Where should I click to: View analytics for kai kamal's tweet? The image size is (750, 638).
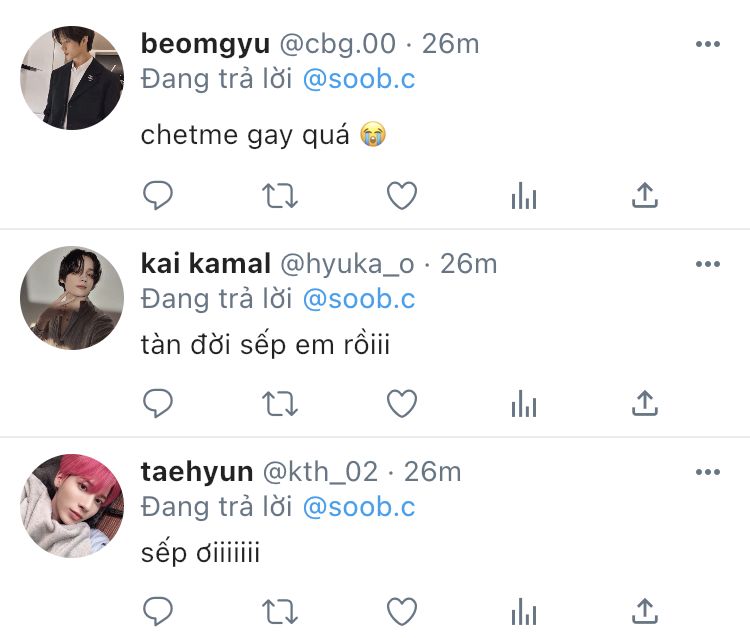[x=524, y=404]
